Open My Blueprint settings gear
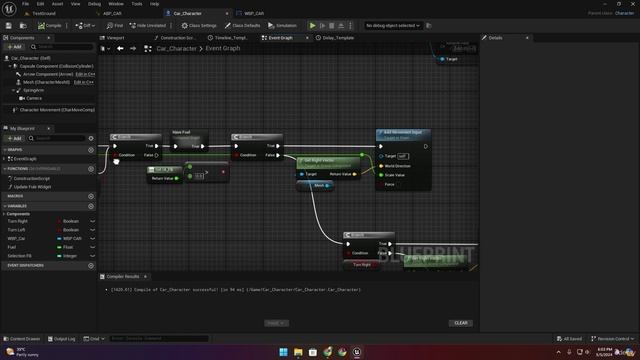 (x=91, y=138)
